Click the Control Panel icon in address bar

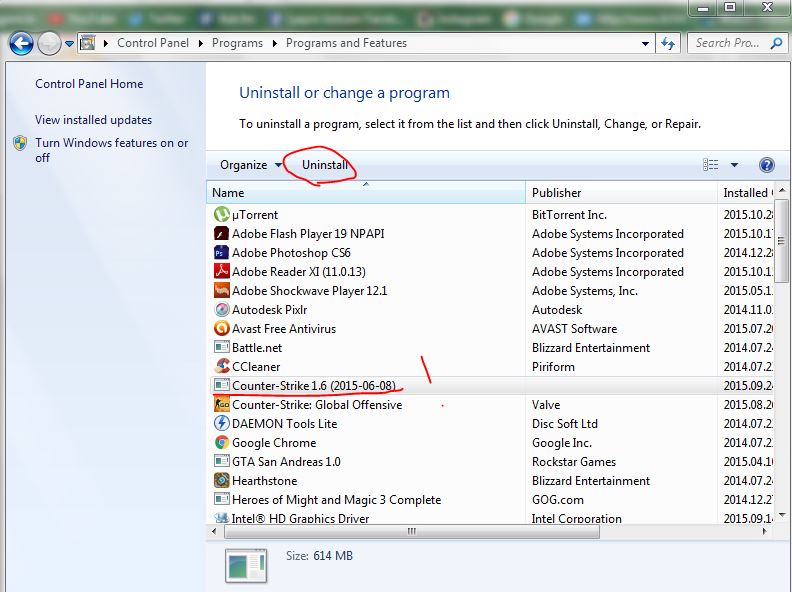(x=88, y=43)
